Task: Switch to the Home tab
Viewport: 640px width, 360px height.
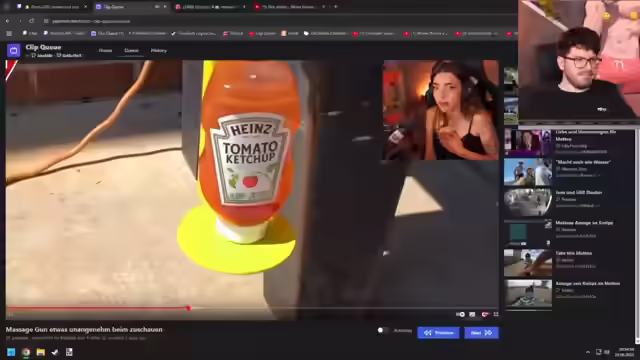Action: coord(105,51)
